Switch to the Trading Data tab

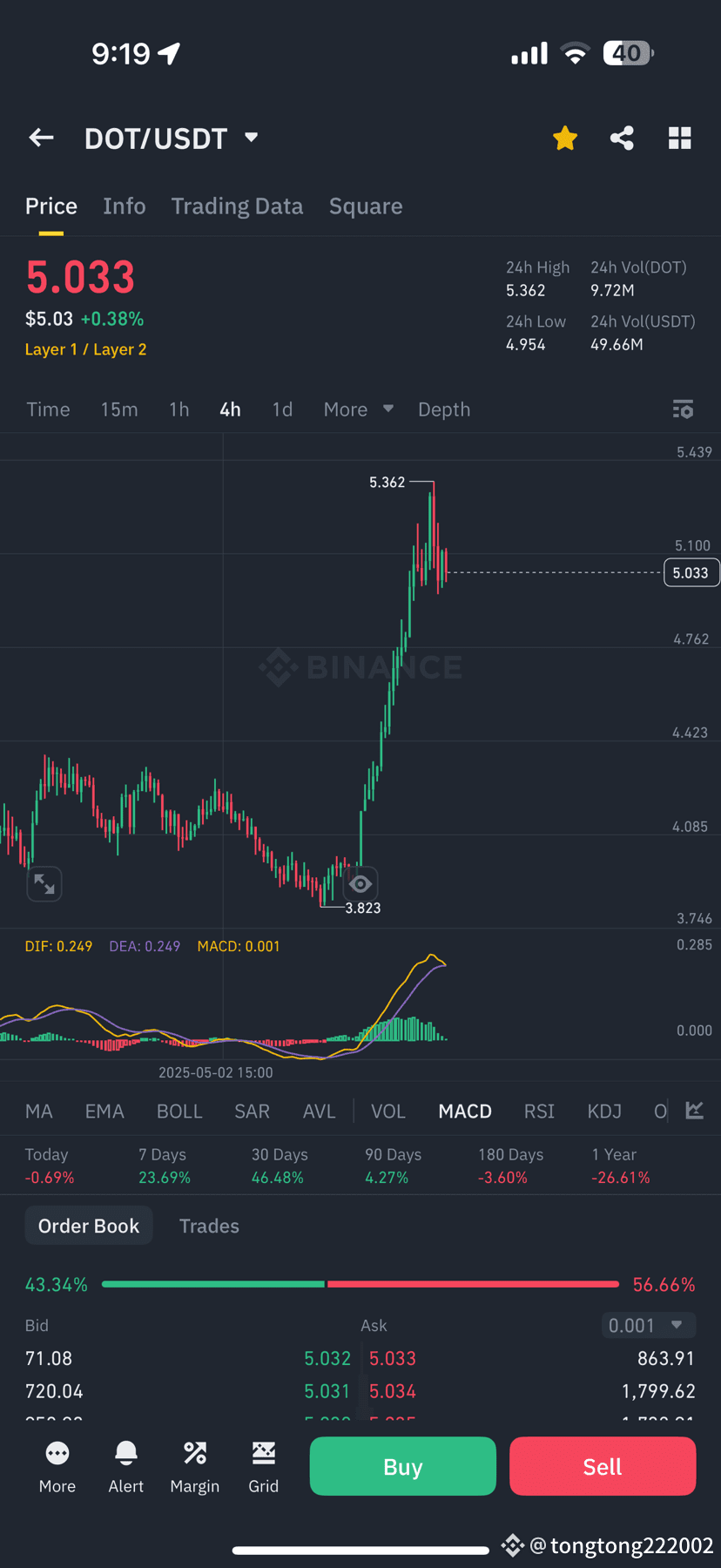[237, 206]
